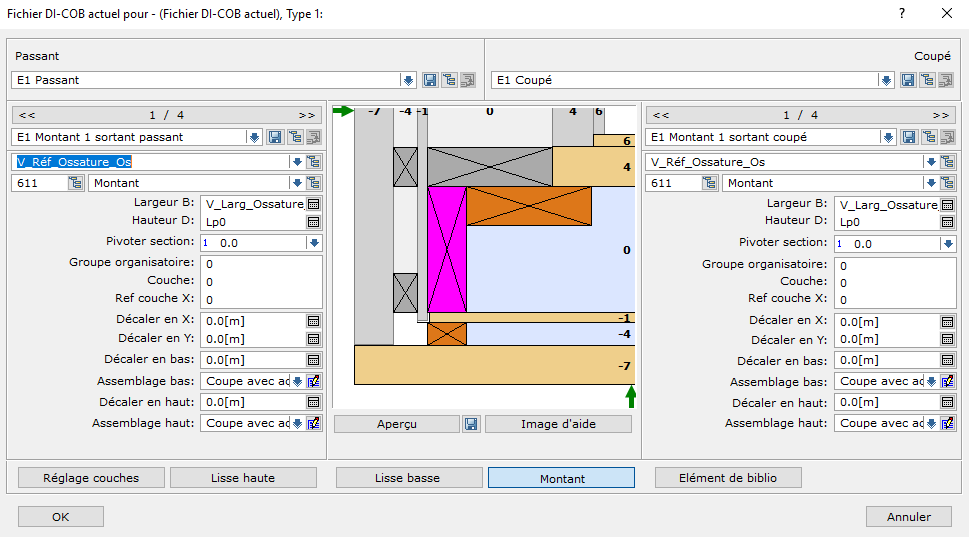Edit right Assemblage bas settings icon

[947, 382]
